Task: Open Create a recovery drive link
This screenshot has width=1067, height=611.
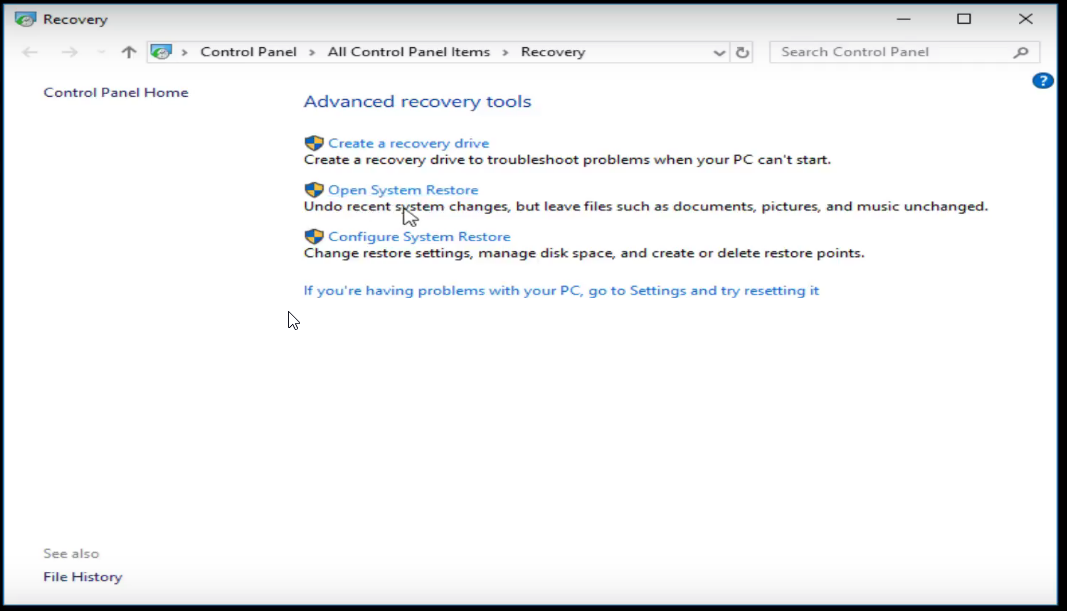Action: (x=408, y=143)
